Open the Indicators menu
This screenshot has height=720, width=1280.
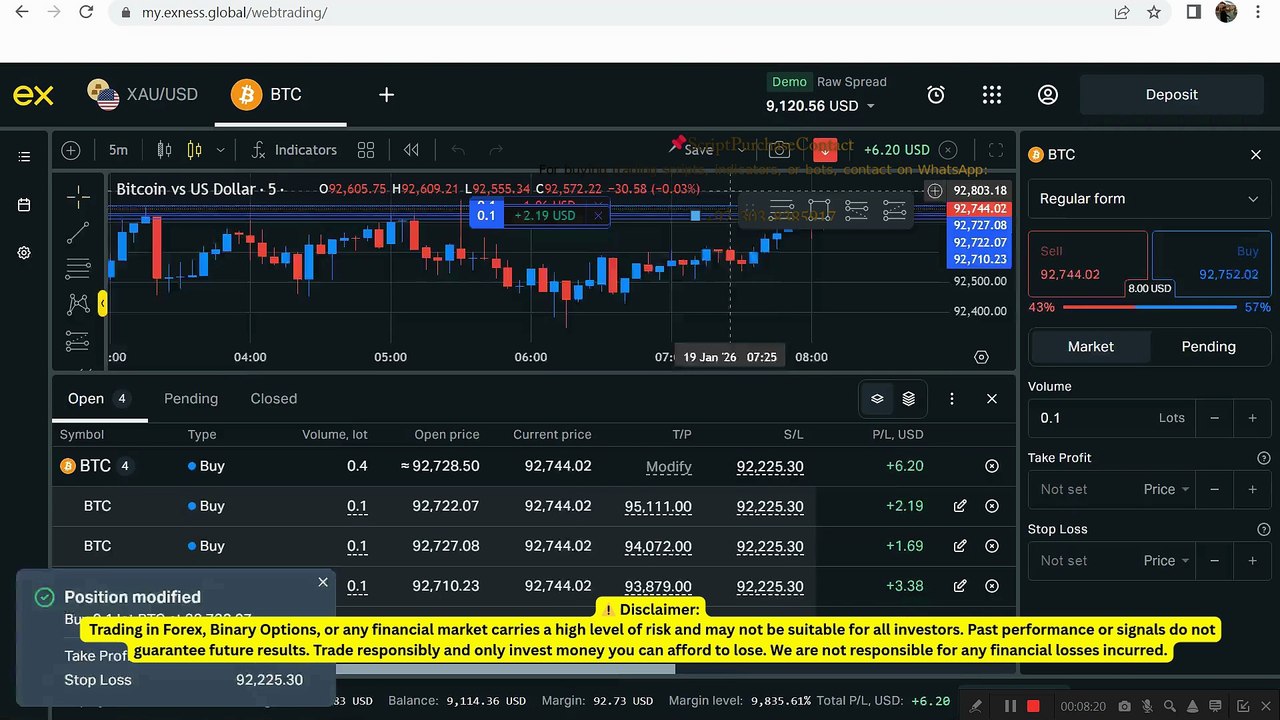[294, 150]
